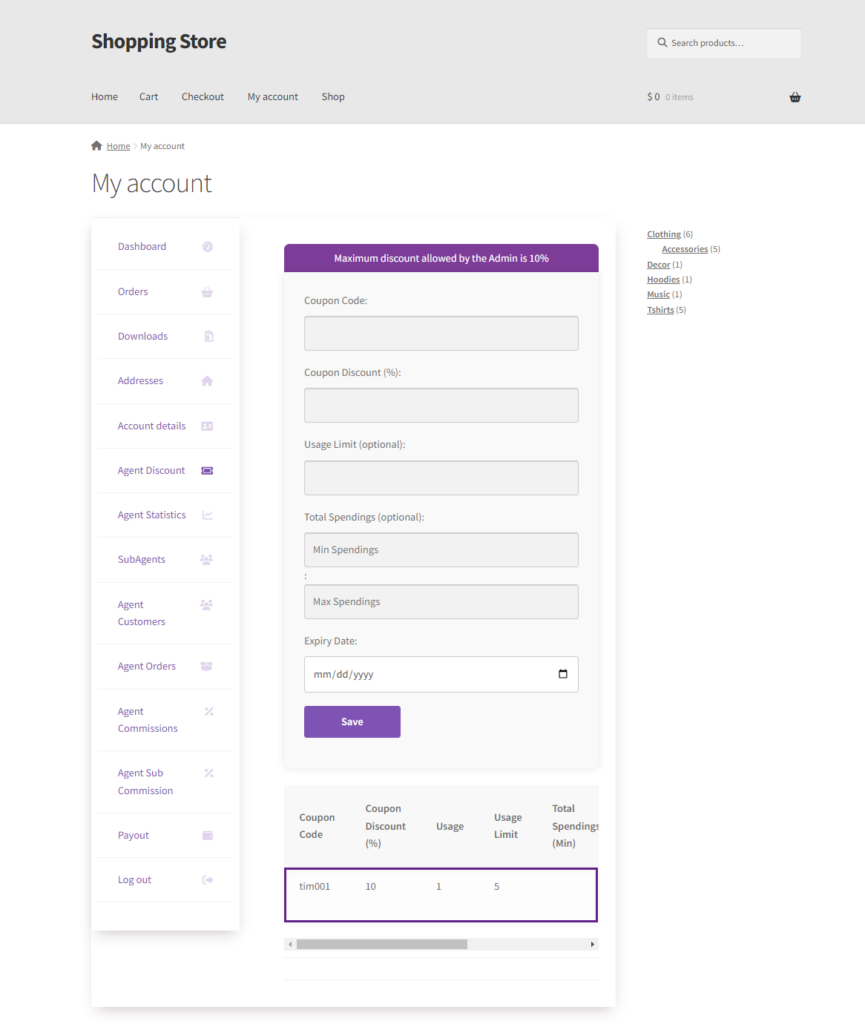The width and height of the screenshot is (865, 1024).
Task: Focus the Coupon Code input field
Action: point(441,333)
